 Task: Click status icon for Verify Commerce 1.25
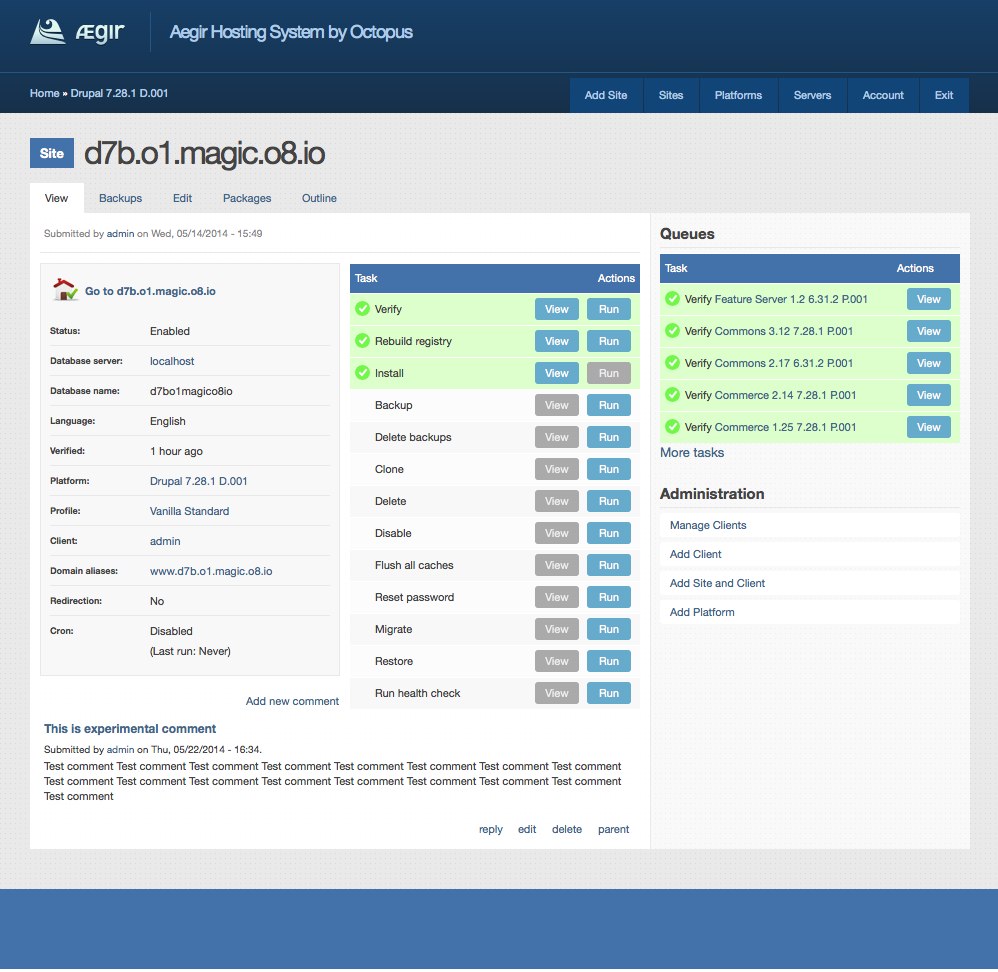point(672,427)
